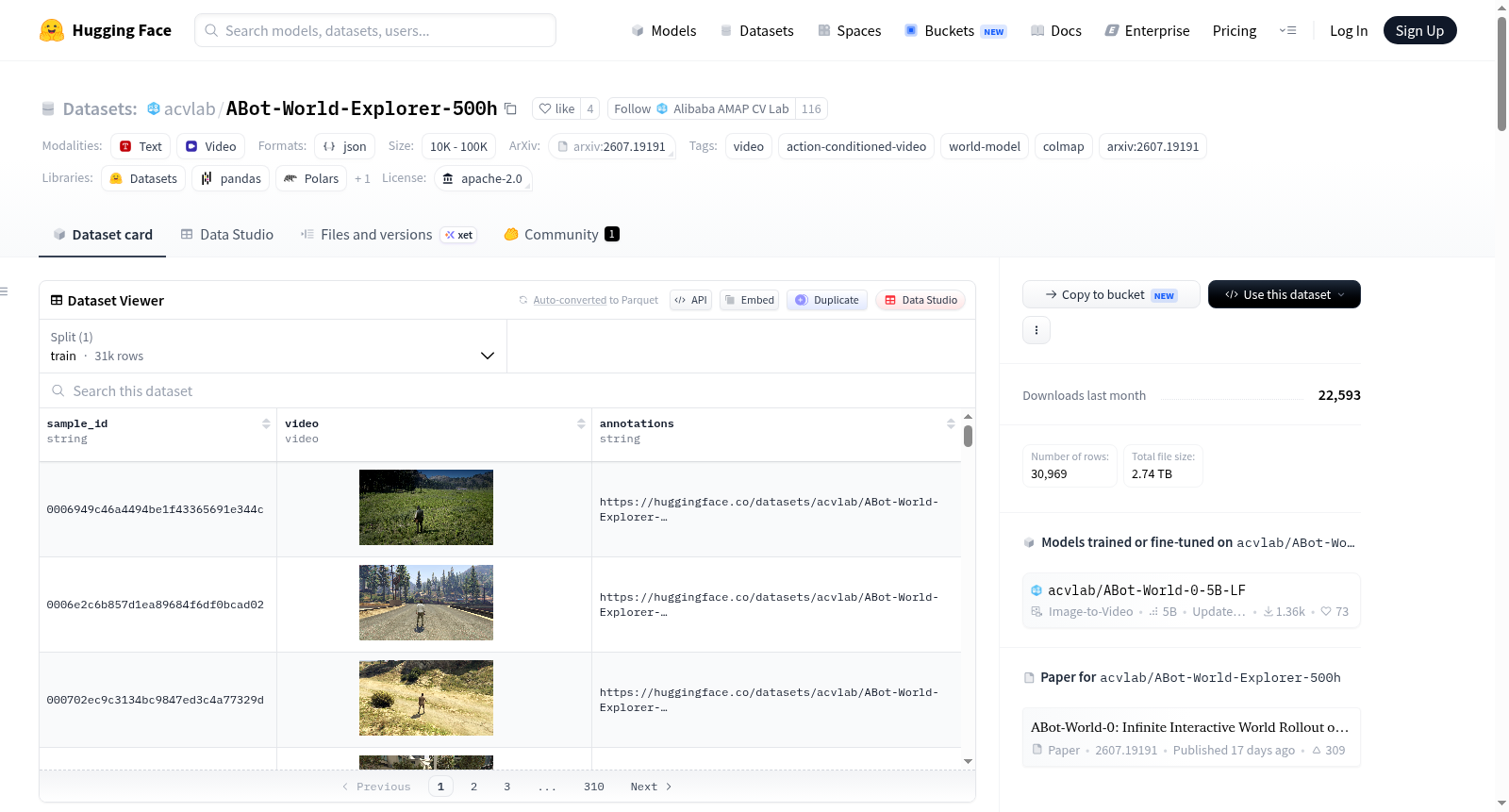Screen dimensions: 1509x812
Task: Select the world-model tag
Action: [985, 146]
